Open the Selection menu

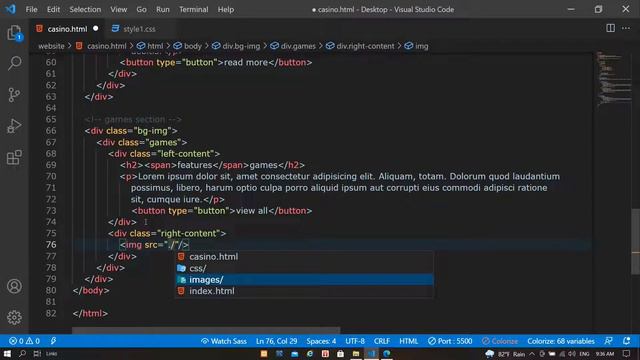point(85,9)
